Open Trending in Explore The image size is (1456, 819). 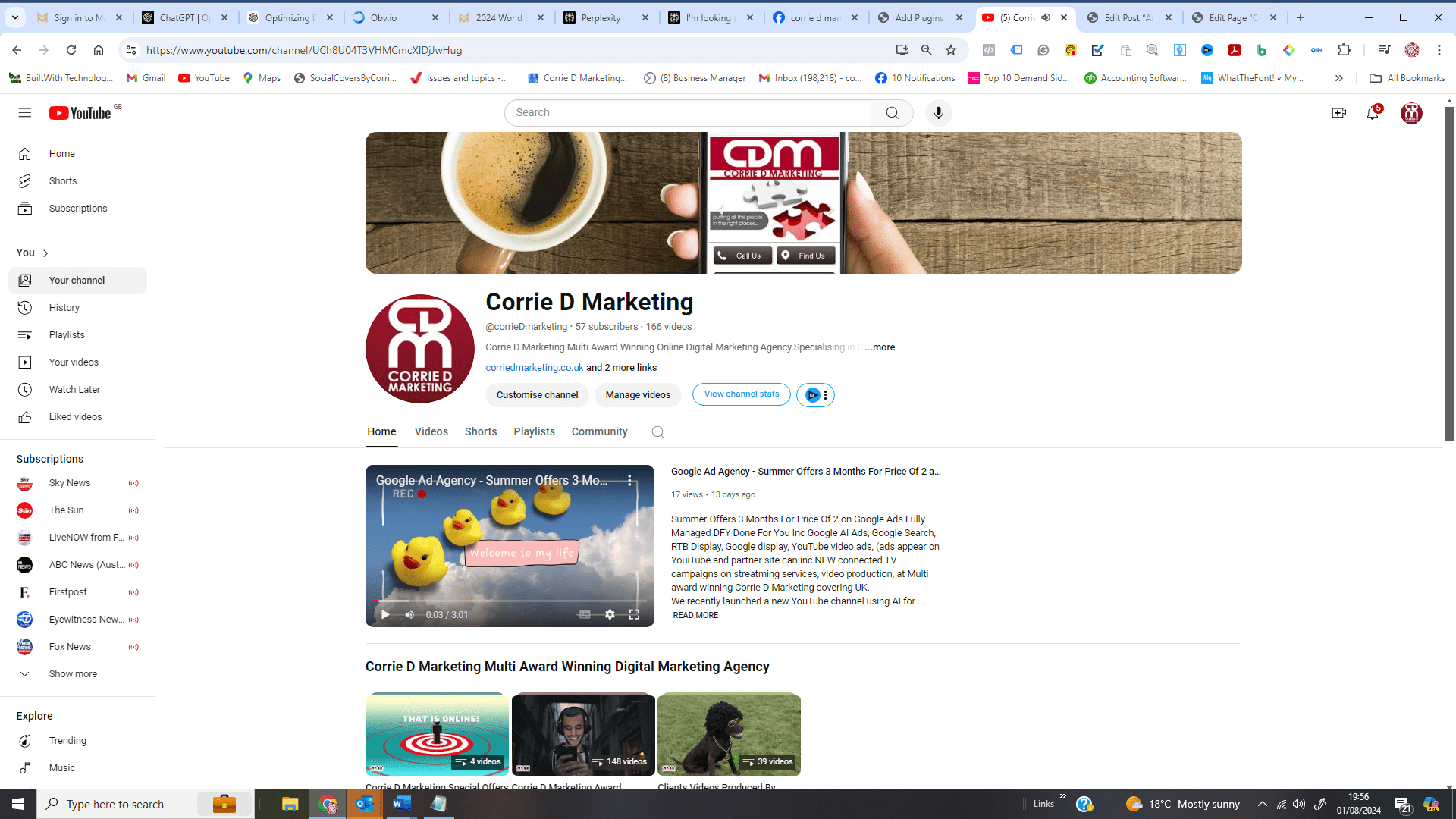(x=77, y=741)
